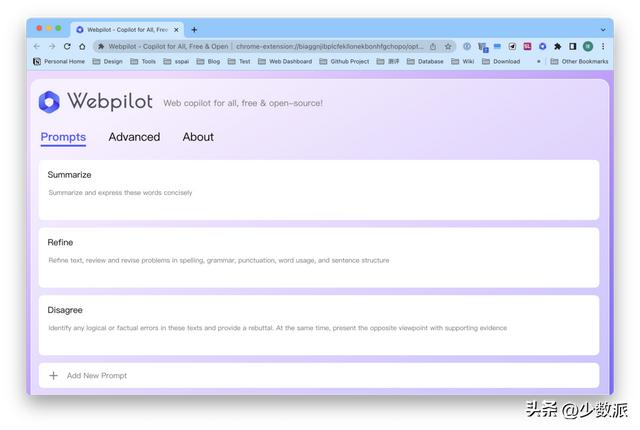Image resolution: width=640 pixels, height=430 pixels.
Task: Click the tagline 'Web copilot for all'
Action: pyautogui.click(x=243, y=103)
